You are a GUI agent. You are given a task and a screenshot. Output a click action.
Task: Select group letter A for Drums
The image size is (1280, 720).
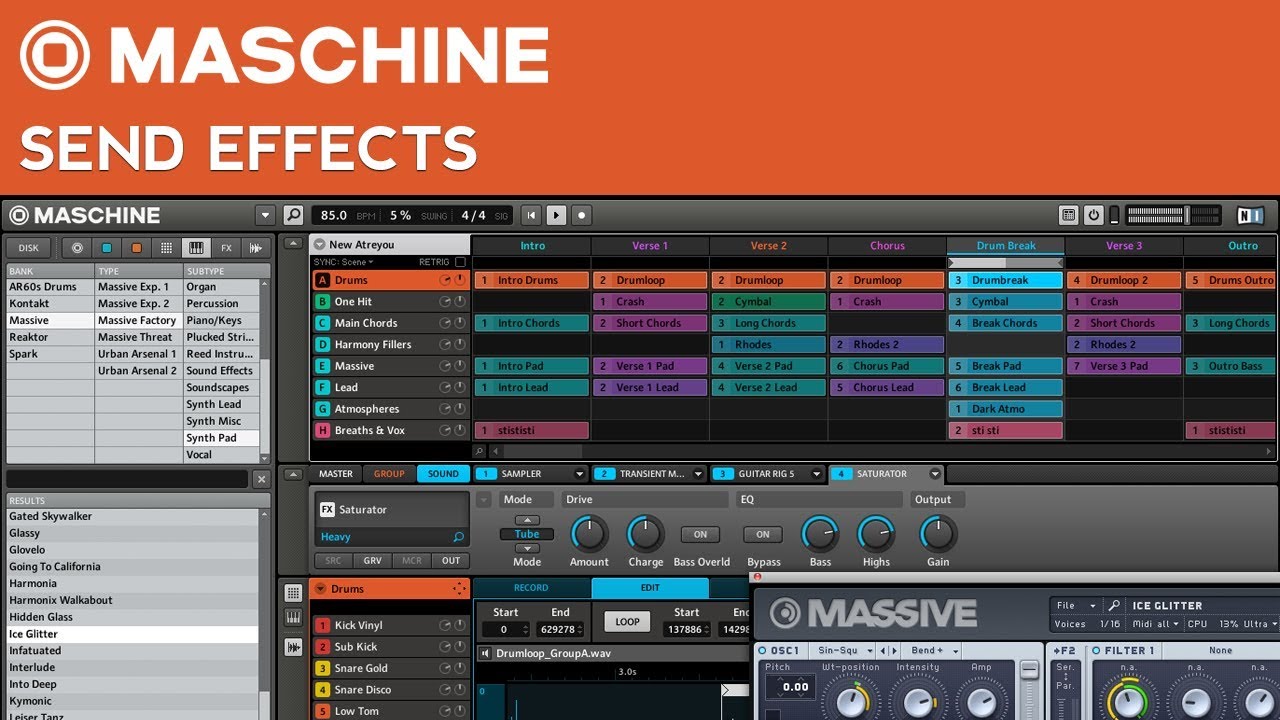[x=322, y=280]
